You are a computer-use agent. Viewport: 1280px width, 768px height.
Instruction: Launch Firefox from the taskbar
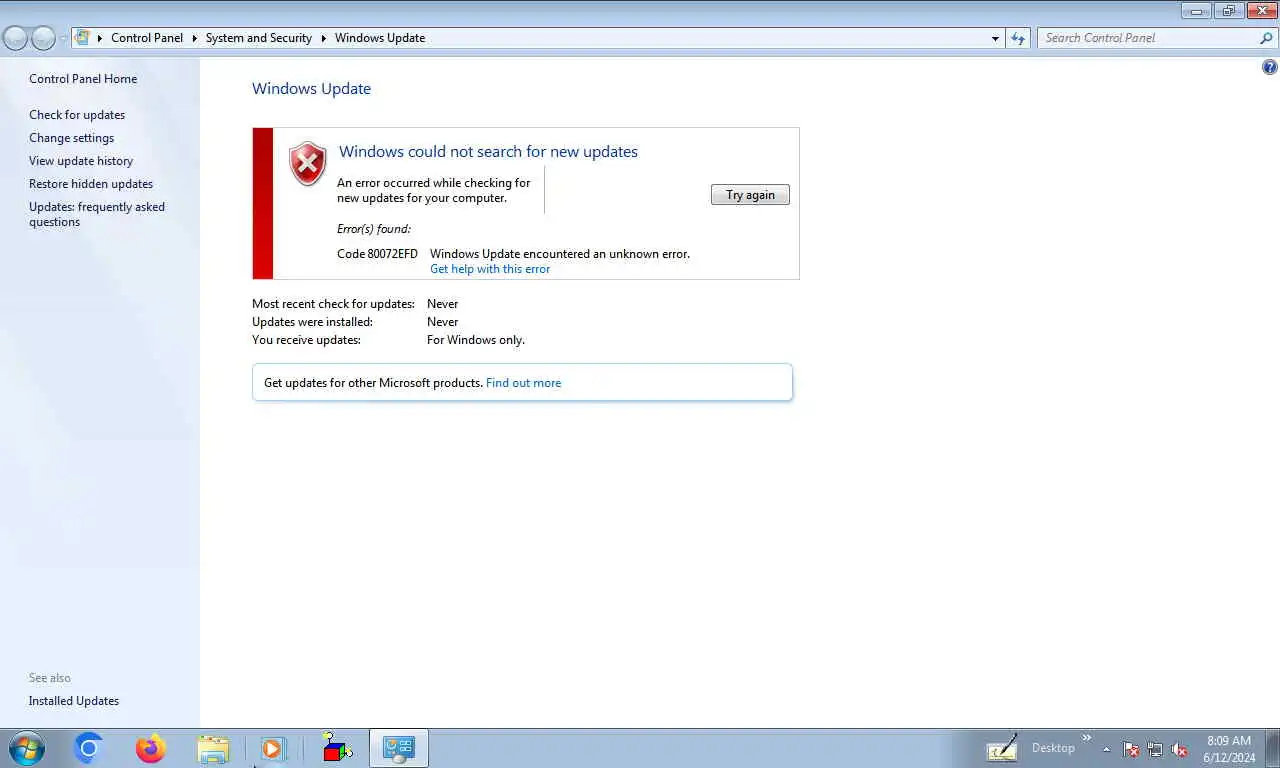[151, 748]
